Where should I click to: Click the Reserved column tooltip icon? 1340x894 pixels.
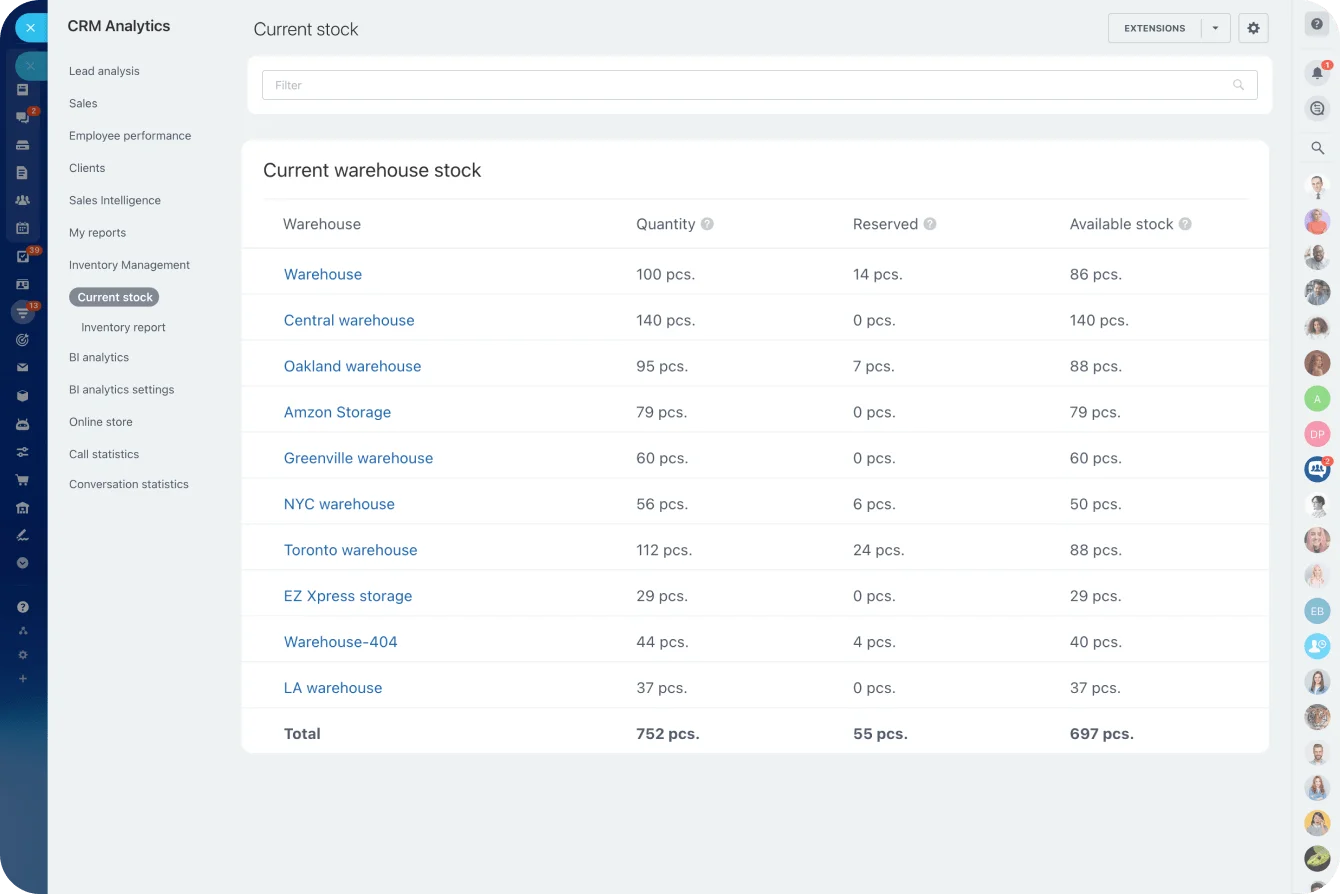tap(930, 224)
